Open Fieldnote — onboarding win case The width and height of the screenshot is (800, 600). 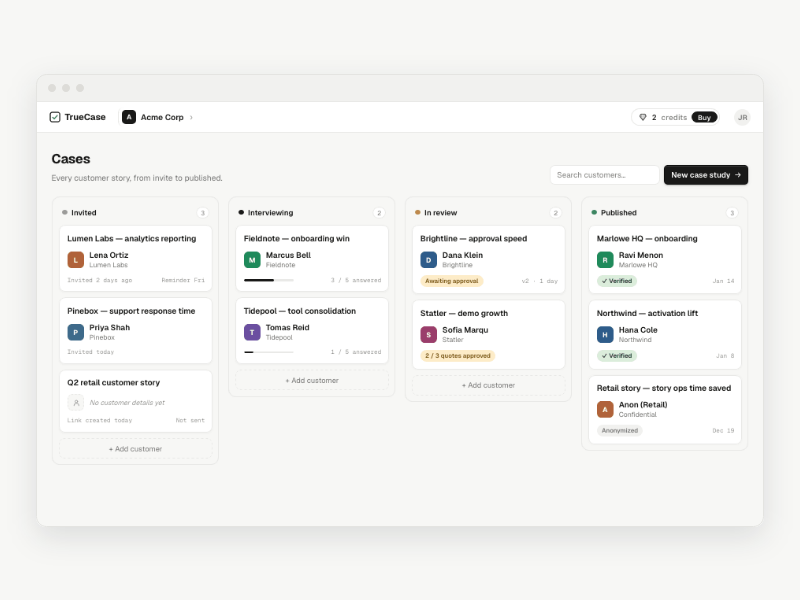pos(312,258)
